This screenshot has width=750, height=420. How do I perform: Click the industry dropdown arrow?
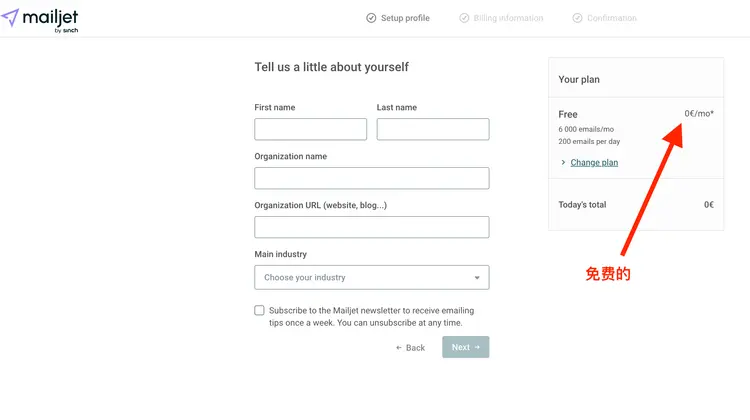(x=477, y=277)
